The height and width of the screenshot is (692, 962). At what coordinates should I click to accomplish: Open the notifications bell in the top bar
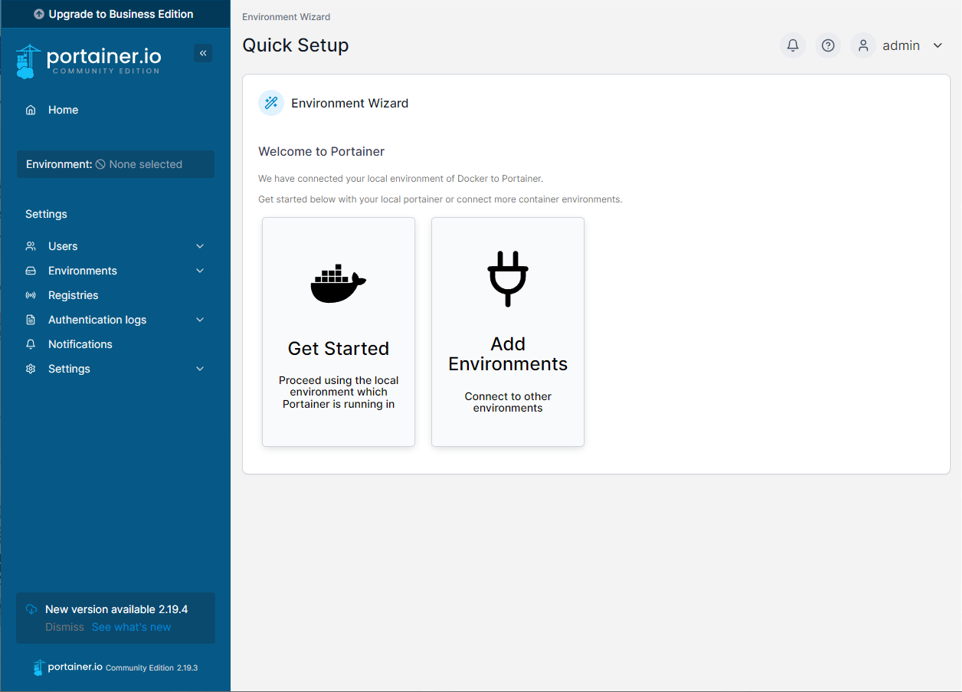[x=792, y=45]
